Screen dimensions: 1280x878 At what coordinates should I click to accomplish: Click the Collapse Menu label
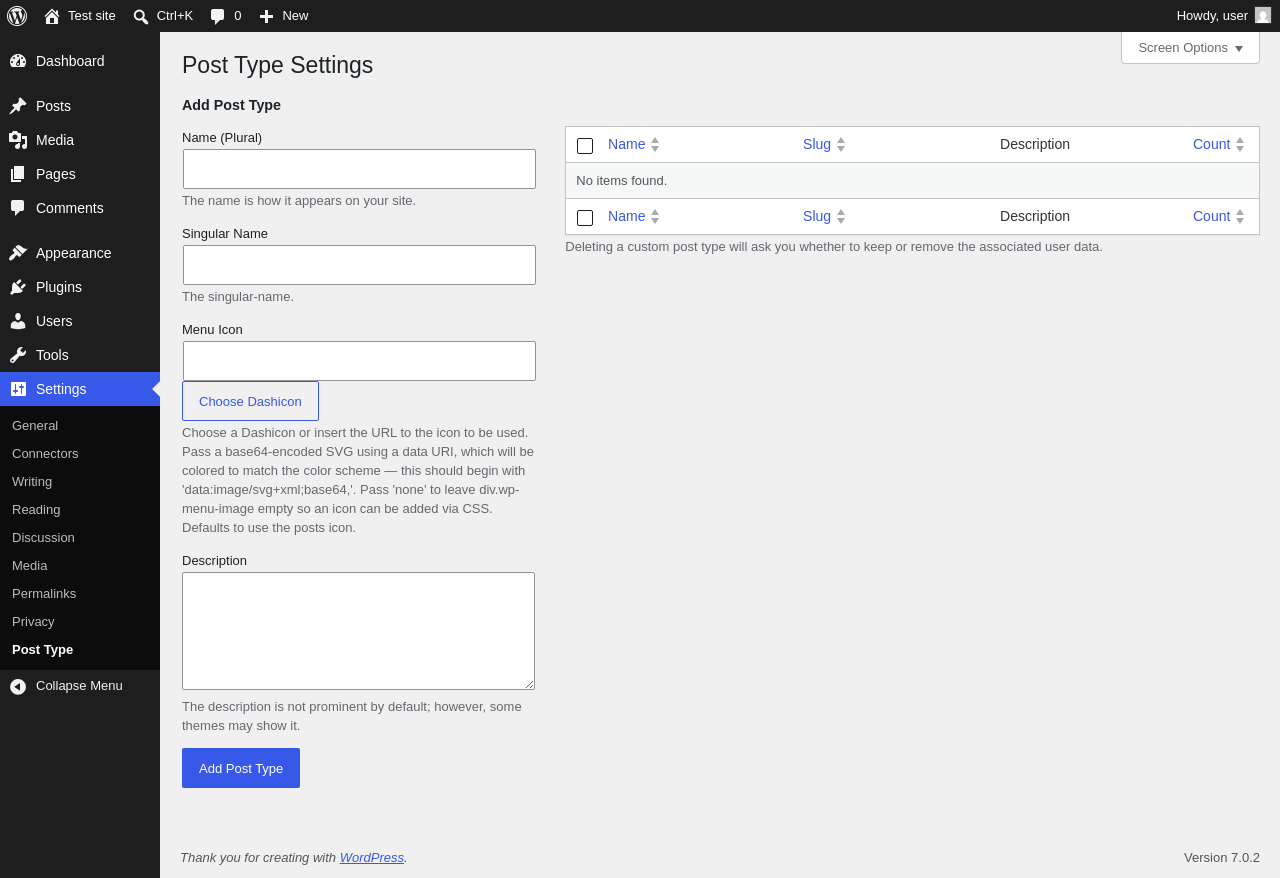click(x=79, y=686)
